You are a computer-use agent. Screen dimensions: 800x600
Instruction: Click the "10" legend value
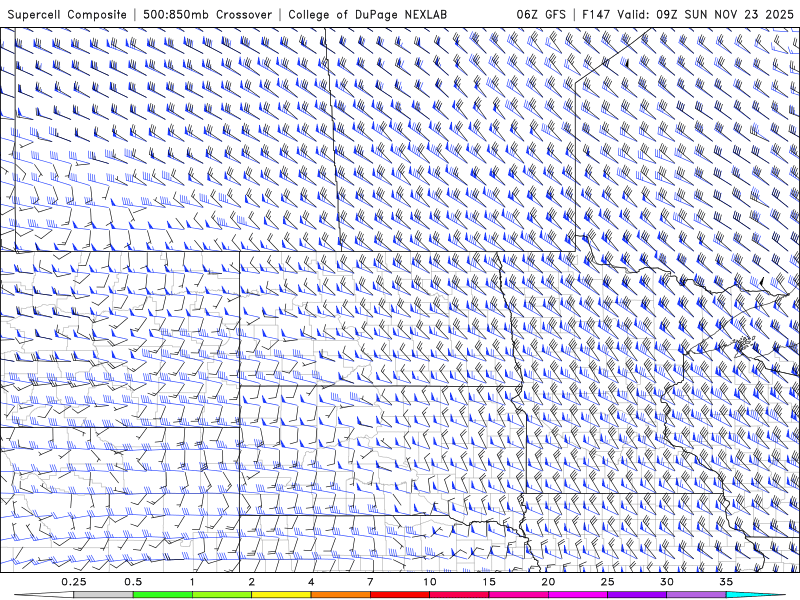(x=430, y=582)
